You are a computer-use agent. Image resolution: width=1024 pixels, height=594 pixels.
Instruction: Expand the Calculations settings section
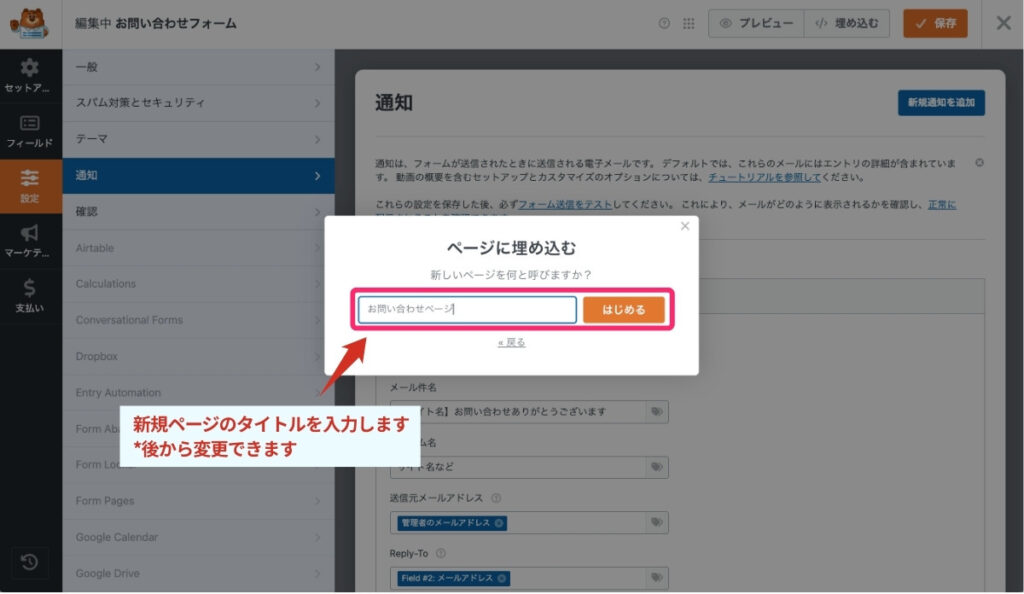[x=198, y=284]
